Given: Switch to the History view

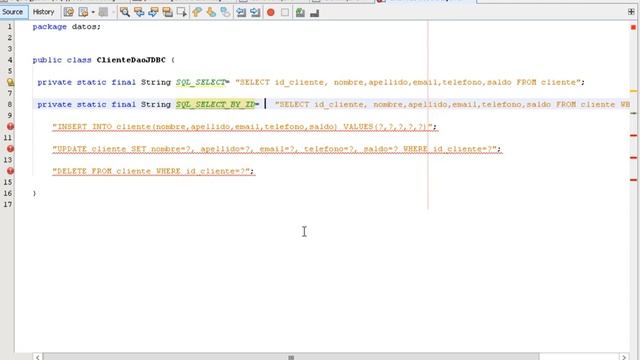Looking at the screenshot, I should click(x=43, y=12).
